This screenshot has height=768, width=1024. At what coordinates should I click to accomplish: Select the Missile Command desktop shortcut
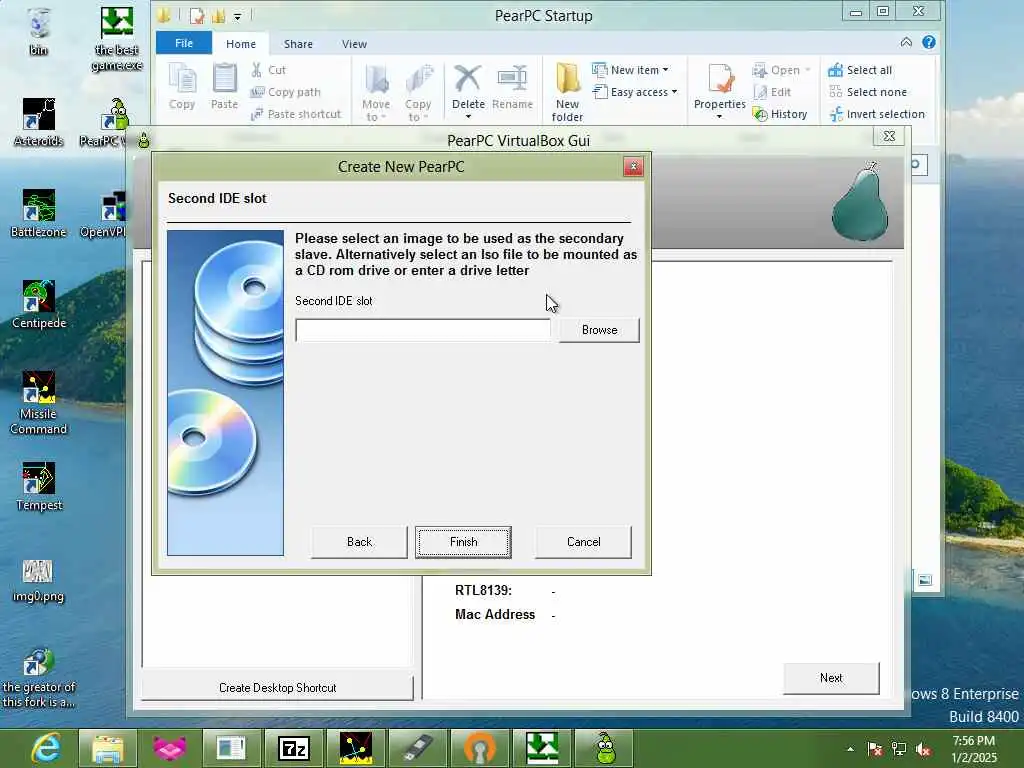(x=39, y=403)
